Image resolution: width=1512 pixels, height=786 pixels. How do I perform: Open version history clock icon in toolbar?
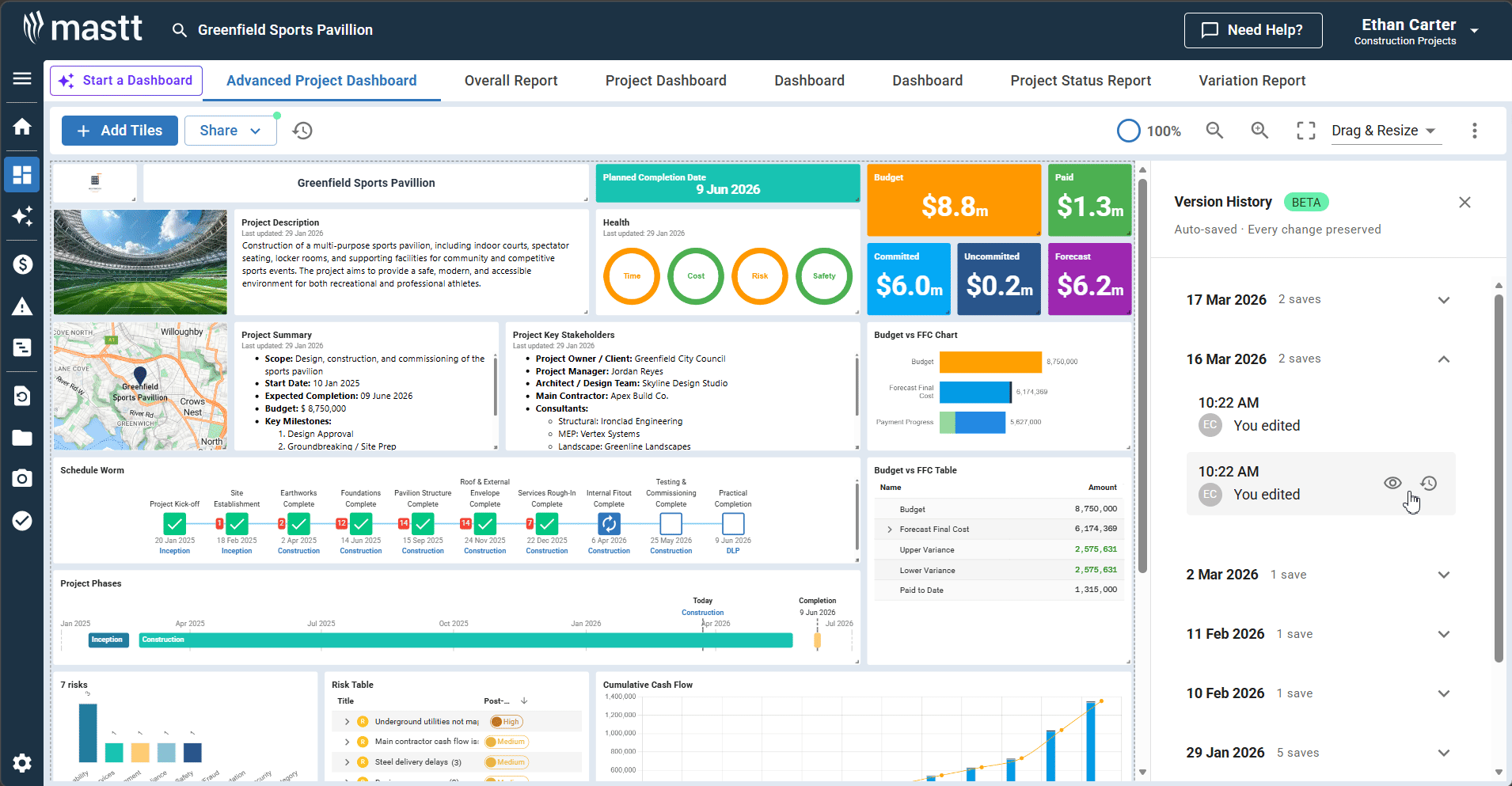coord(302,131)
